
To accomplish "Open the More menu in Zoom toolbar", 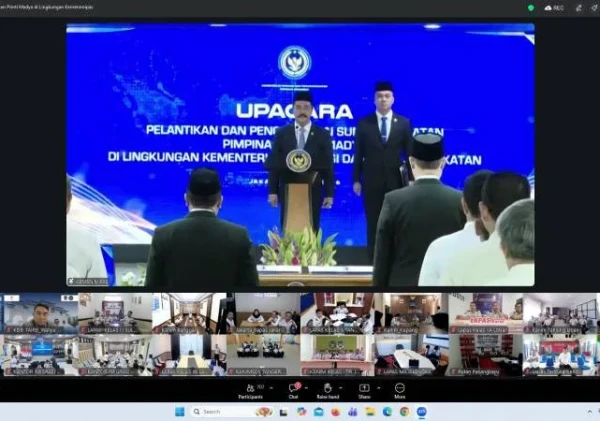I will pos(399,391).
